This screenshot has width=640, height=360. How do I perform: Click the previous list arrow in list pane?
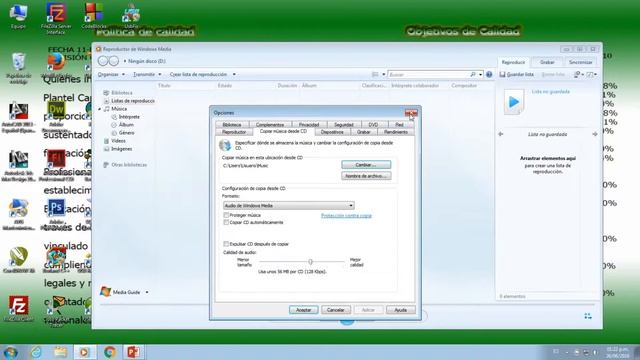[x=501, y=134]
